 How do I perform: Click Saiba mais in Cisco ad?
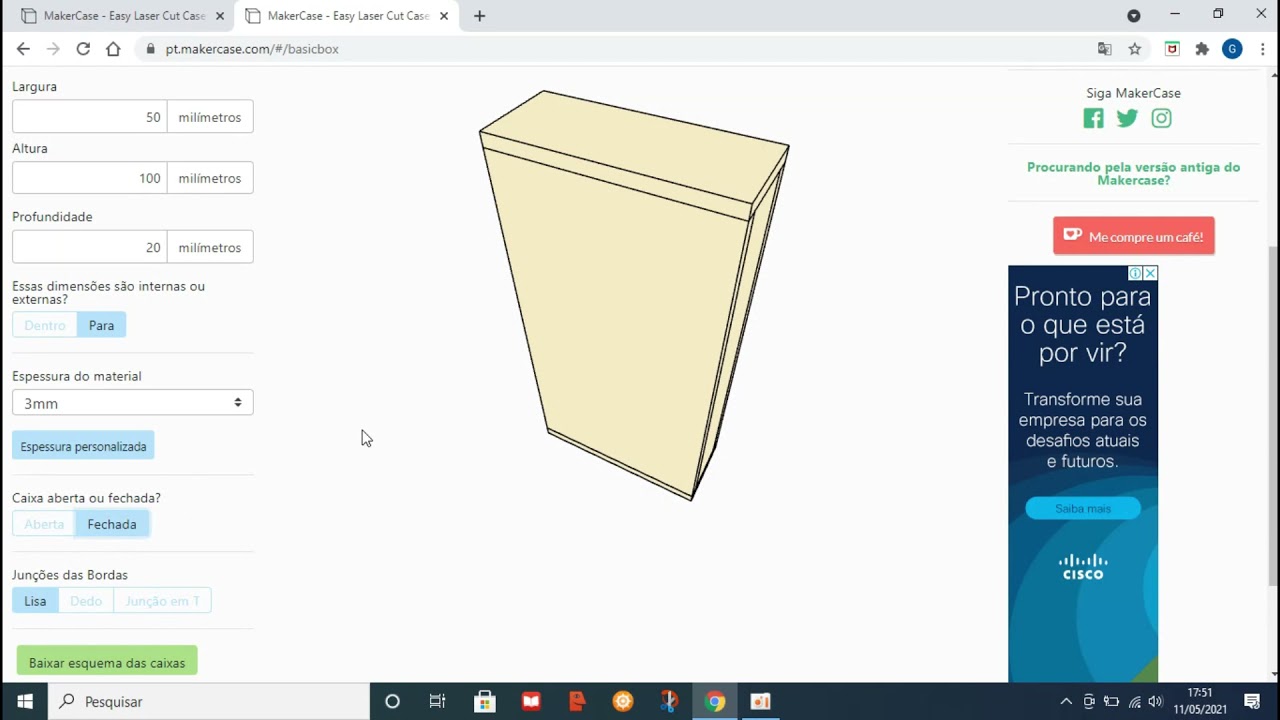point(1083,508)
